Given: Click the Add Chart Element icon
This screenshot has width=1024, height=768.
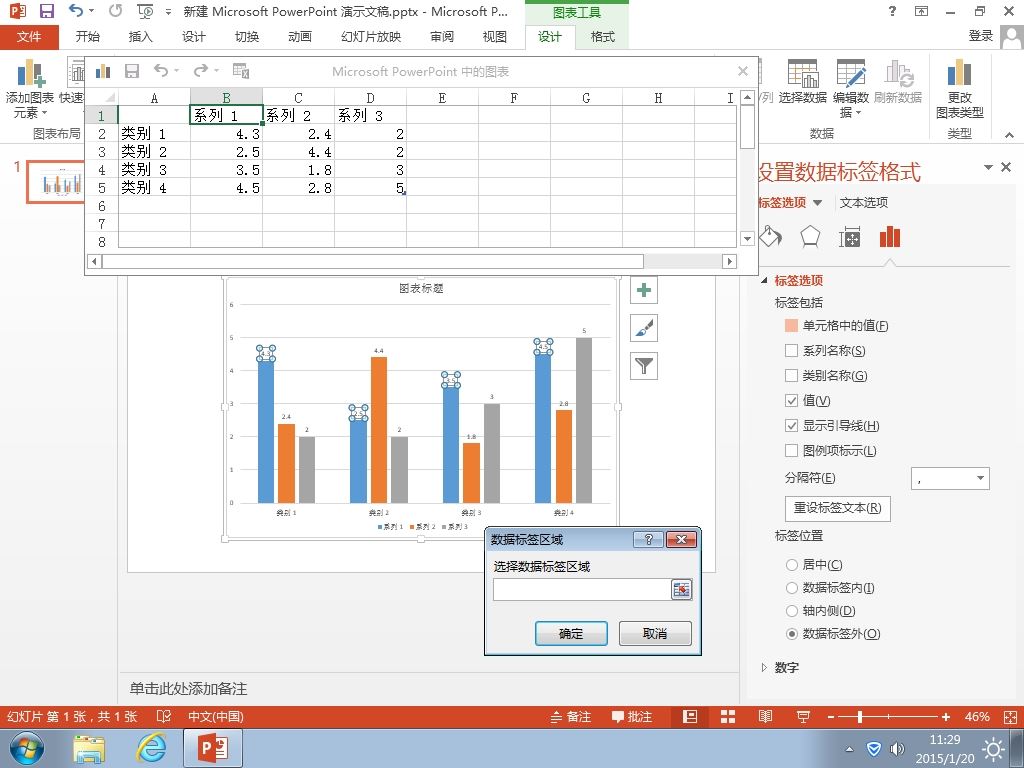Looking at the screenshot, I should coord(30,73).
